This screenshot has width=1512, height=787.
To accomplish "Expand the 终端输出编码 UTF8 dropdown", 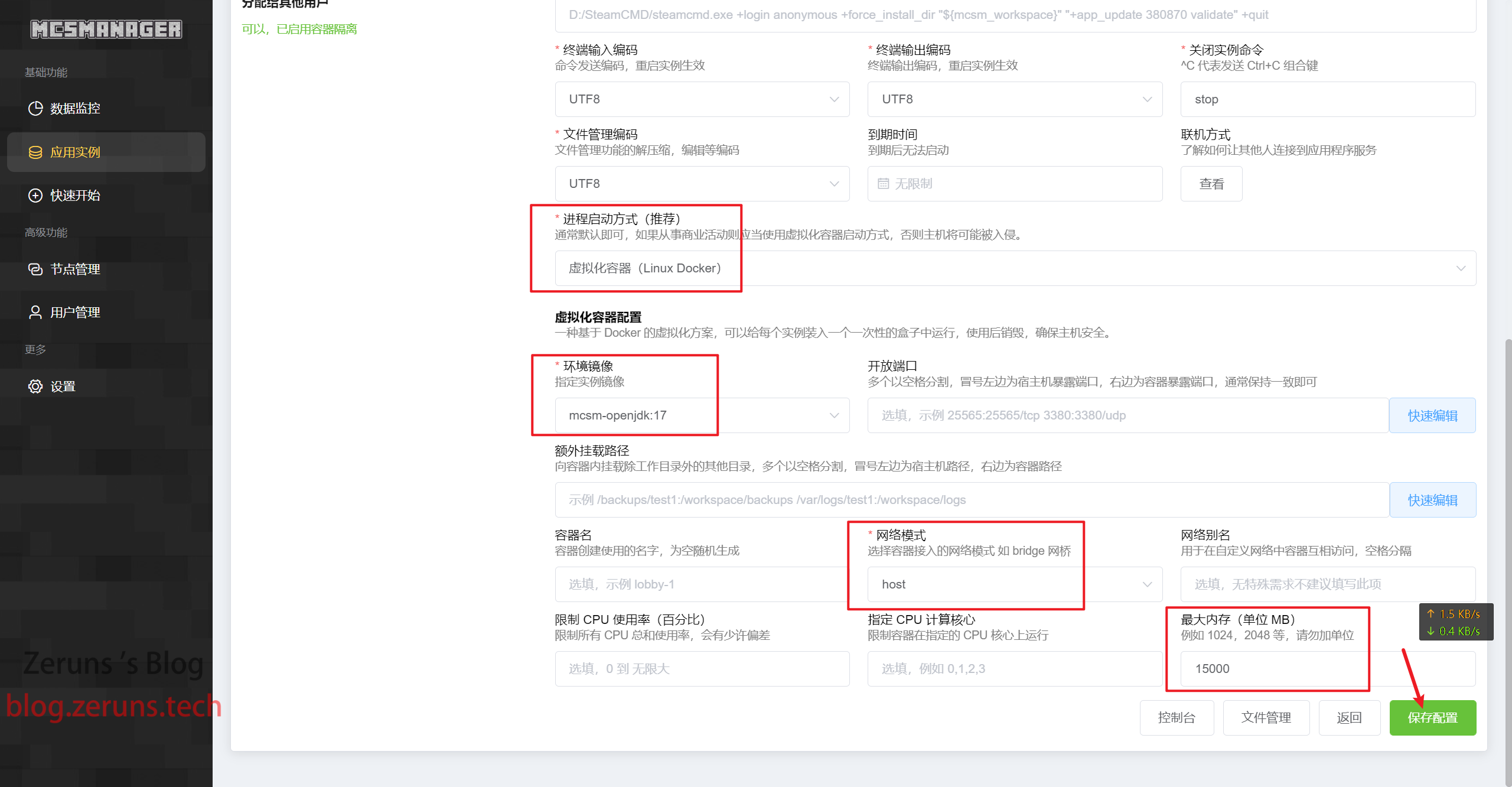I will (1015, 99).
